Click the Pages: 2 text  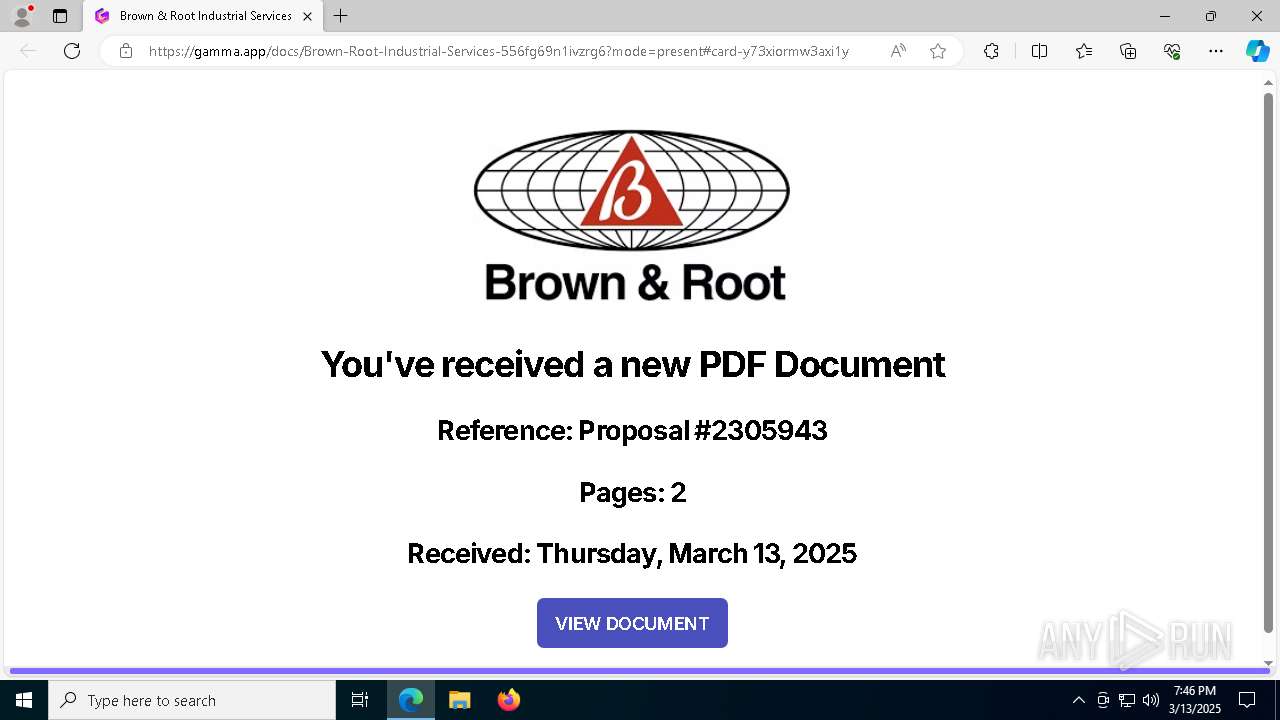point(632,492)
